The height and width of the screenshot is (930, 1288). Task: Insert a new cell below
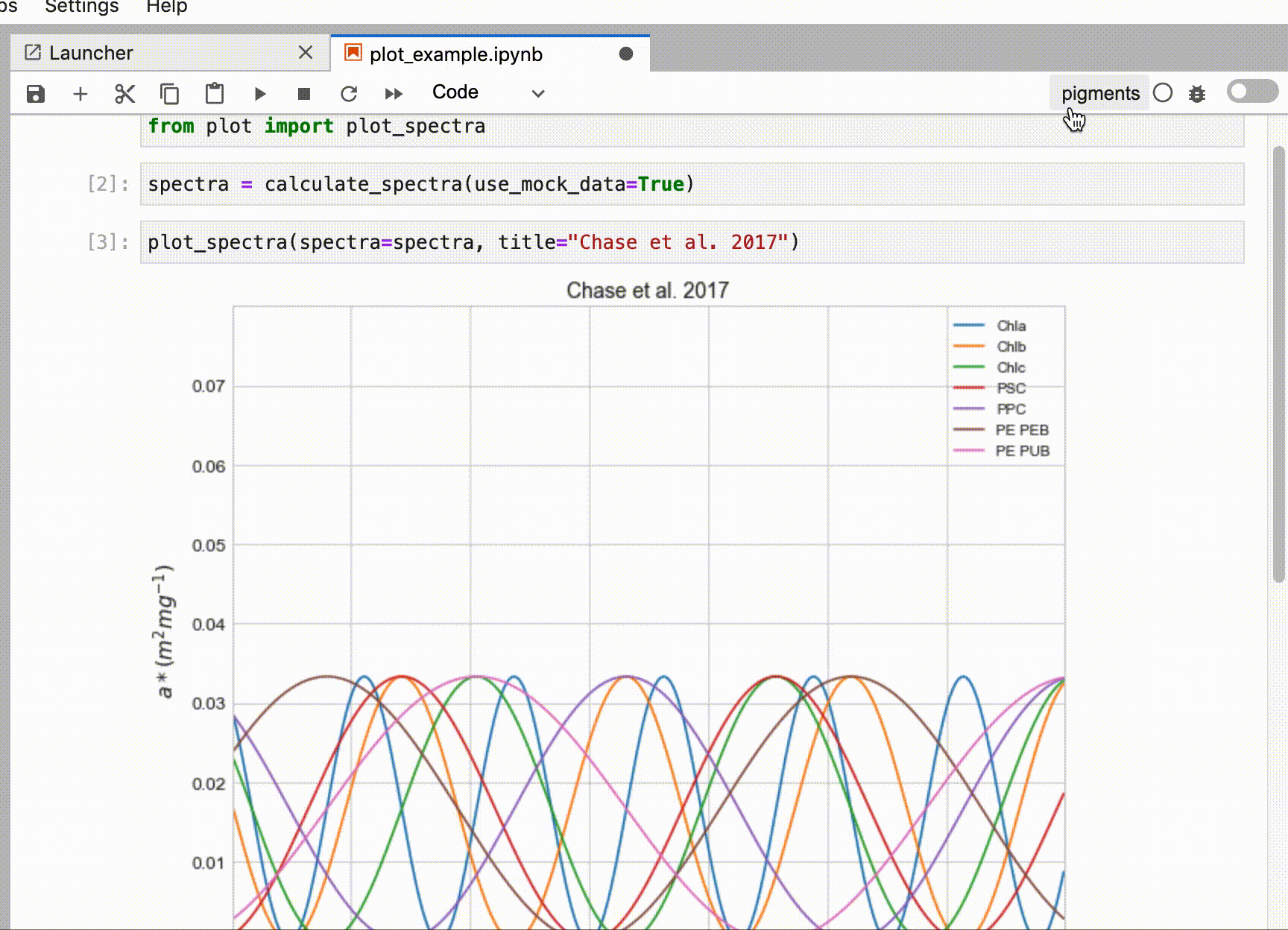click(x=80, y=93)
